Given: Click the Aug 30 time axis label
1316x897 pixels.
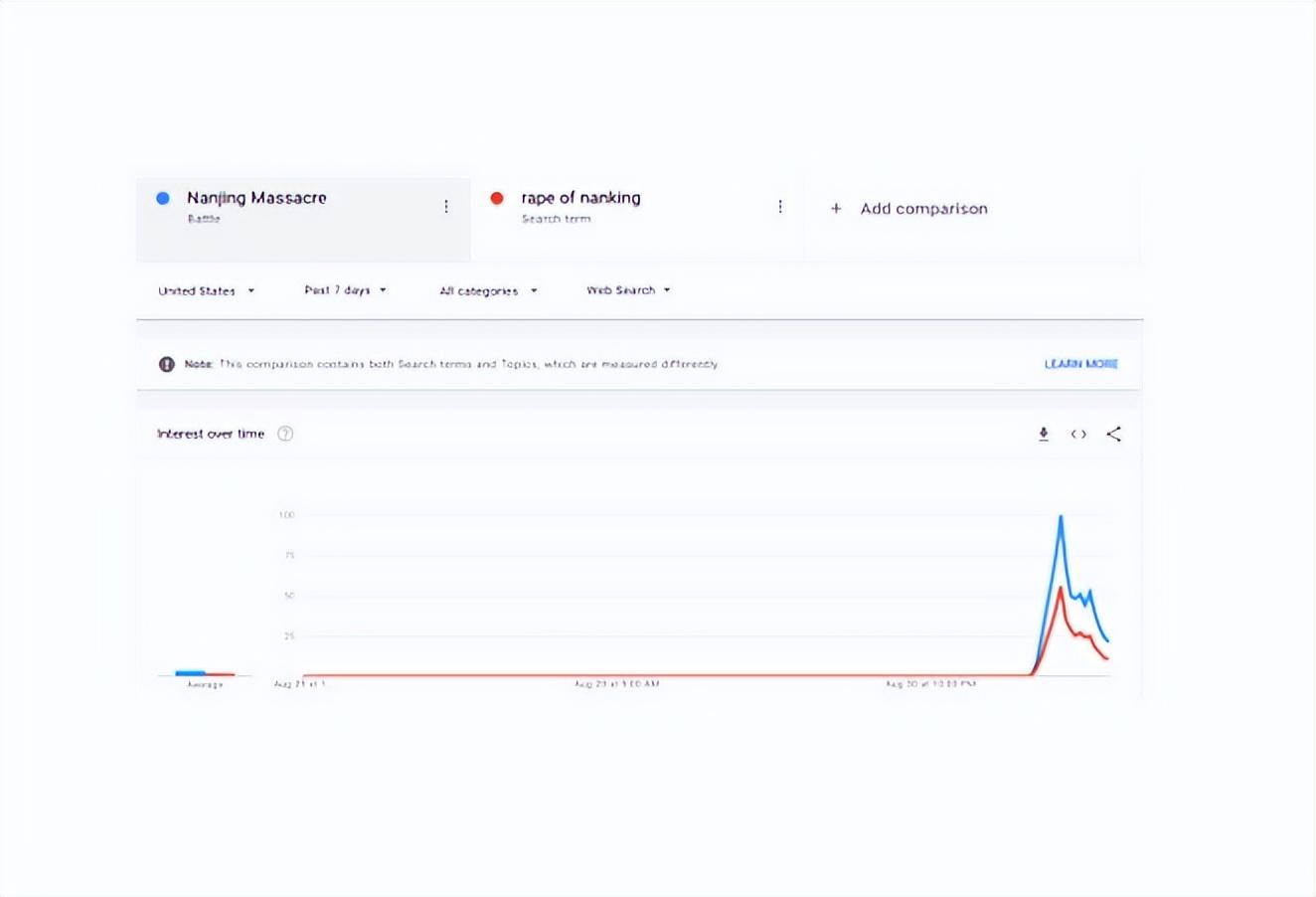Looking at the screenshot, I should coord(930,684).
